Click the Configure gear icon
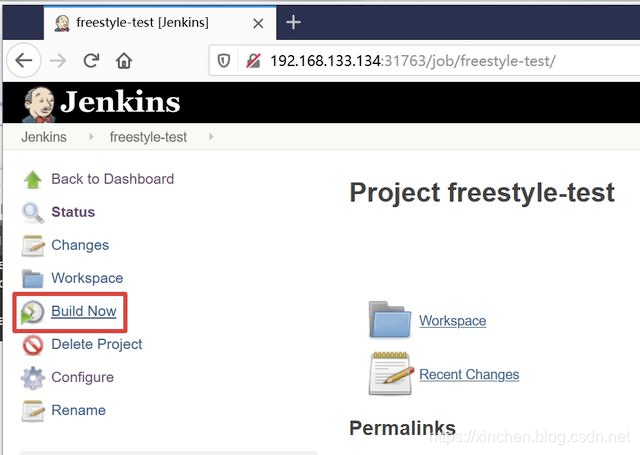Viewport: 640px width, 455px height. (x=33, y=378)
